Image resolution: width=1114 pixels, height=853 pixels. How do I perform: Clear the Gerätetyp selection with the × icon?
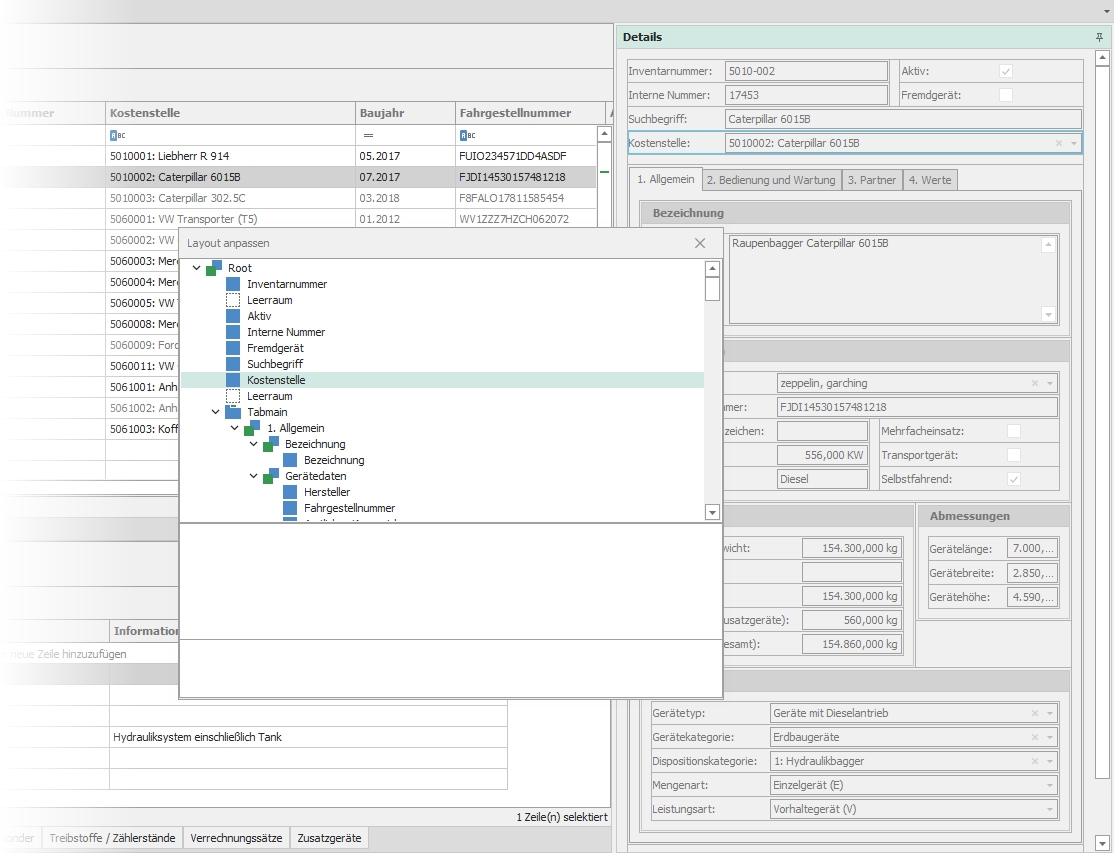1036,712
